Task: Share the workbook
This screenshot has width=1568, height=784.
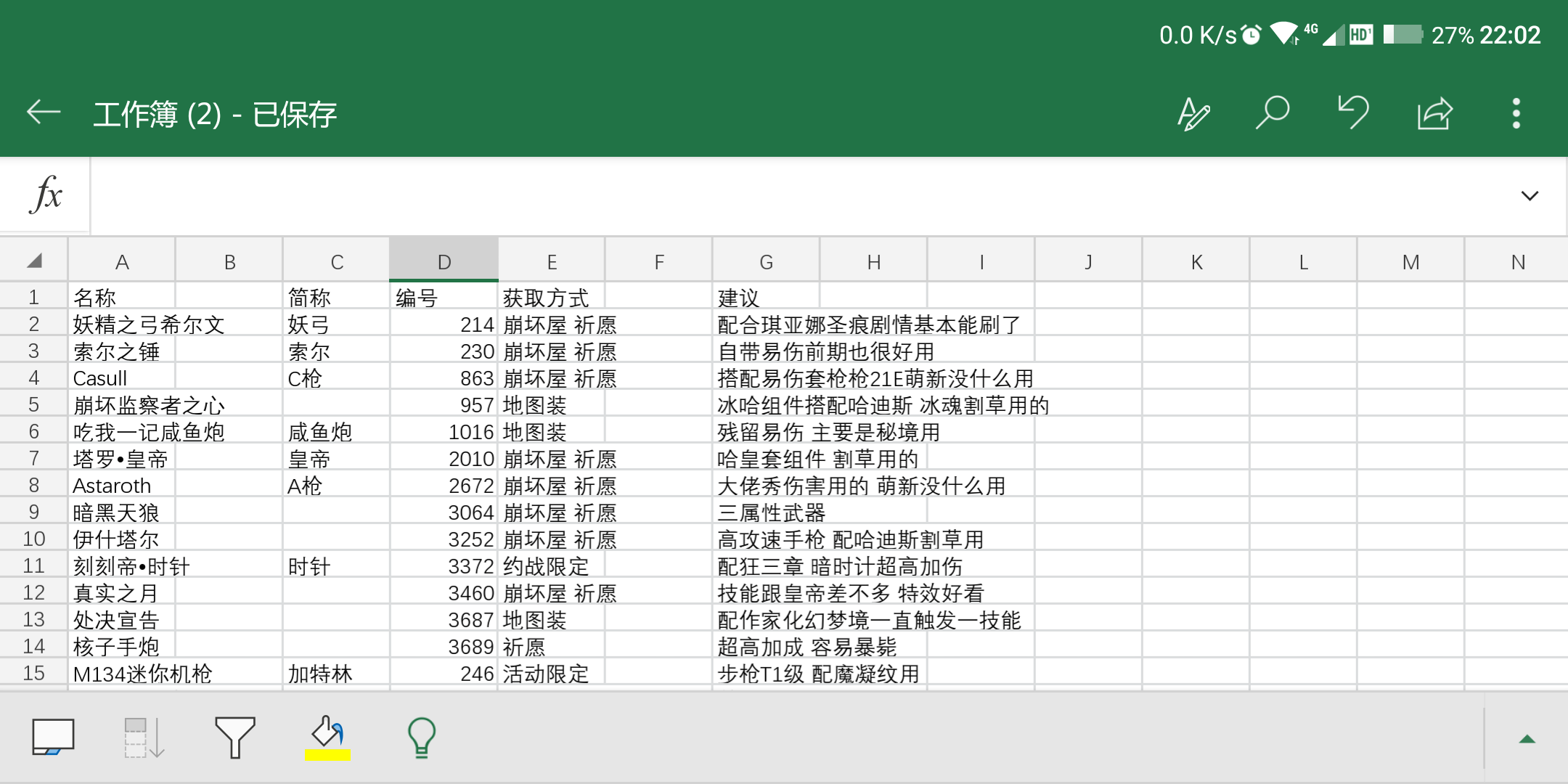Action: click(1434, 113)
